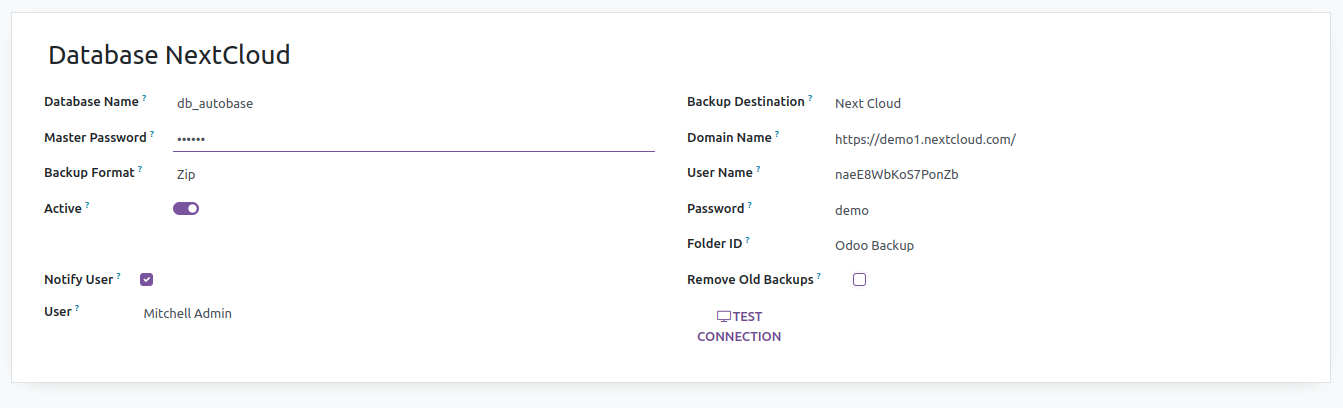Click help tooltip icon beside Master Password
The width and height of the screenshot is (1343, 408).
pyautogui.click(x=152, y=134)
